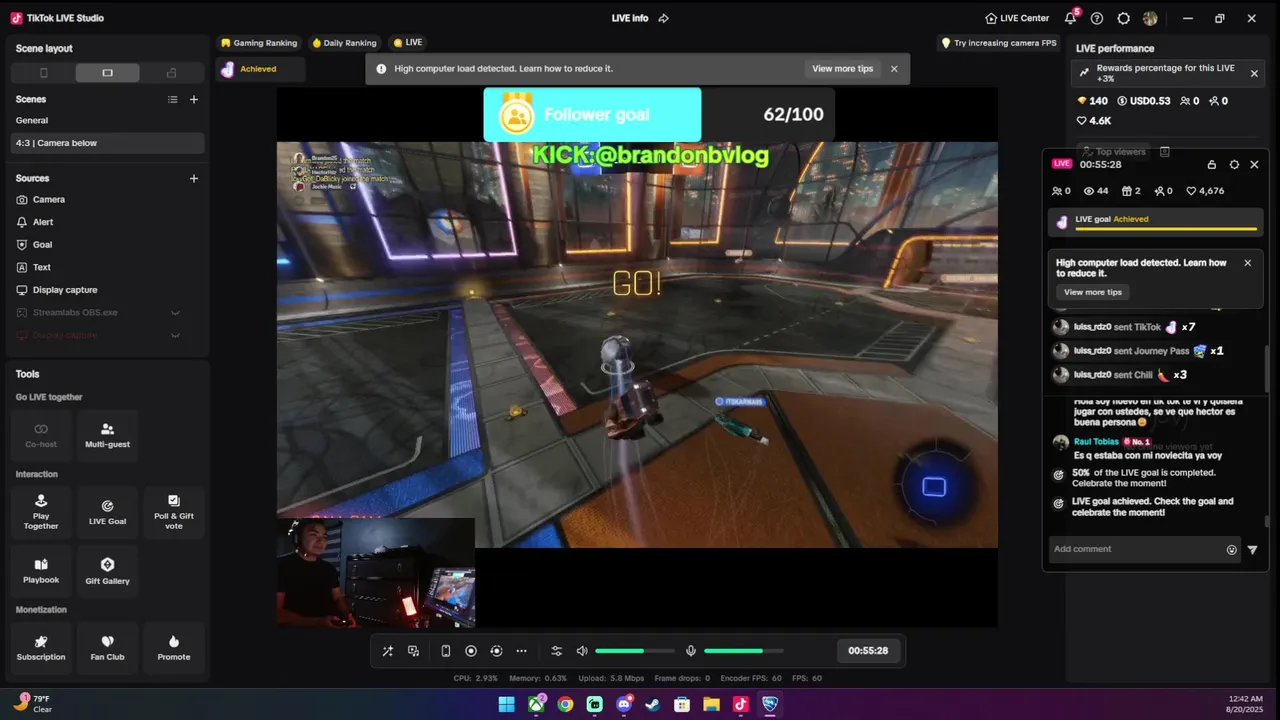1280x720 pixels.
Task: Click View more tips in chat panel
Action: pyautogui.click(x=1093, y=292)
